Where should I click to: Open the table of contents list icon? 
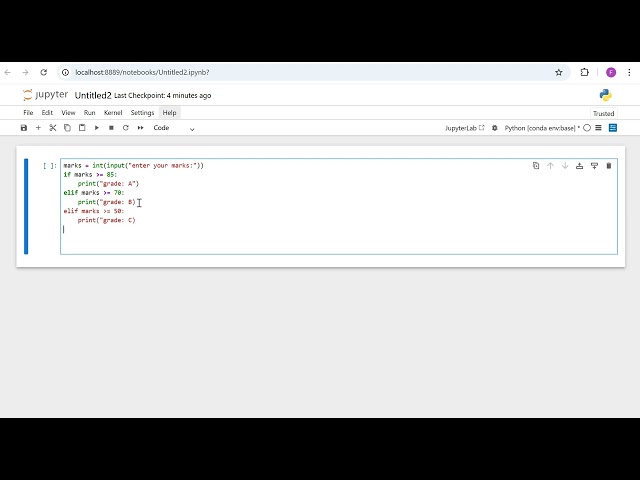598,128
